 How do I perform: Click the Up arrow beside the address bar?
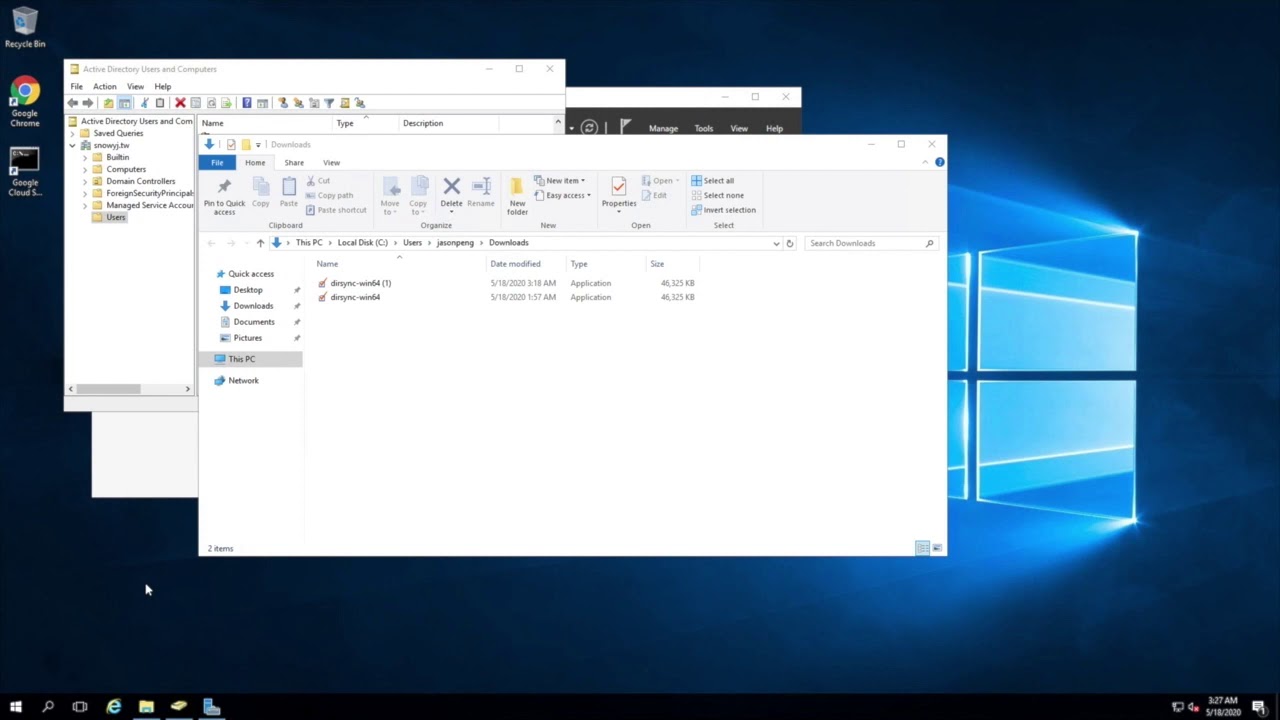point(260,243)
